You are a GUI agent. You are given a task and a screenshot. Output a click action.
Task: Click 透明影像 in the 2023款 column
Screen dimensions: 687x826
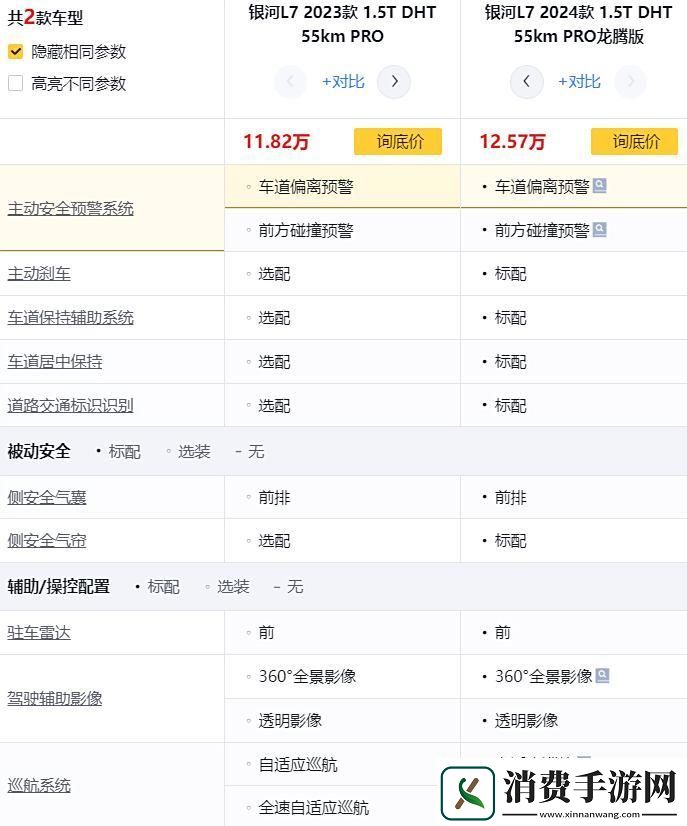290,721
